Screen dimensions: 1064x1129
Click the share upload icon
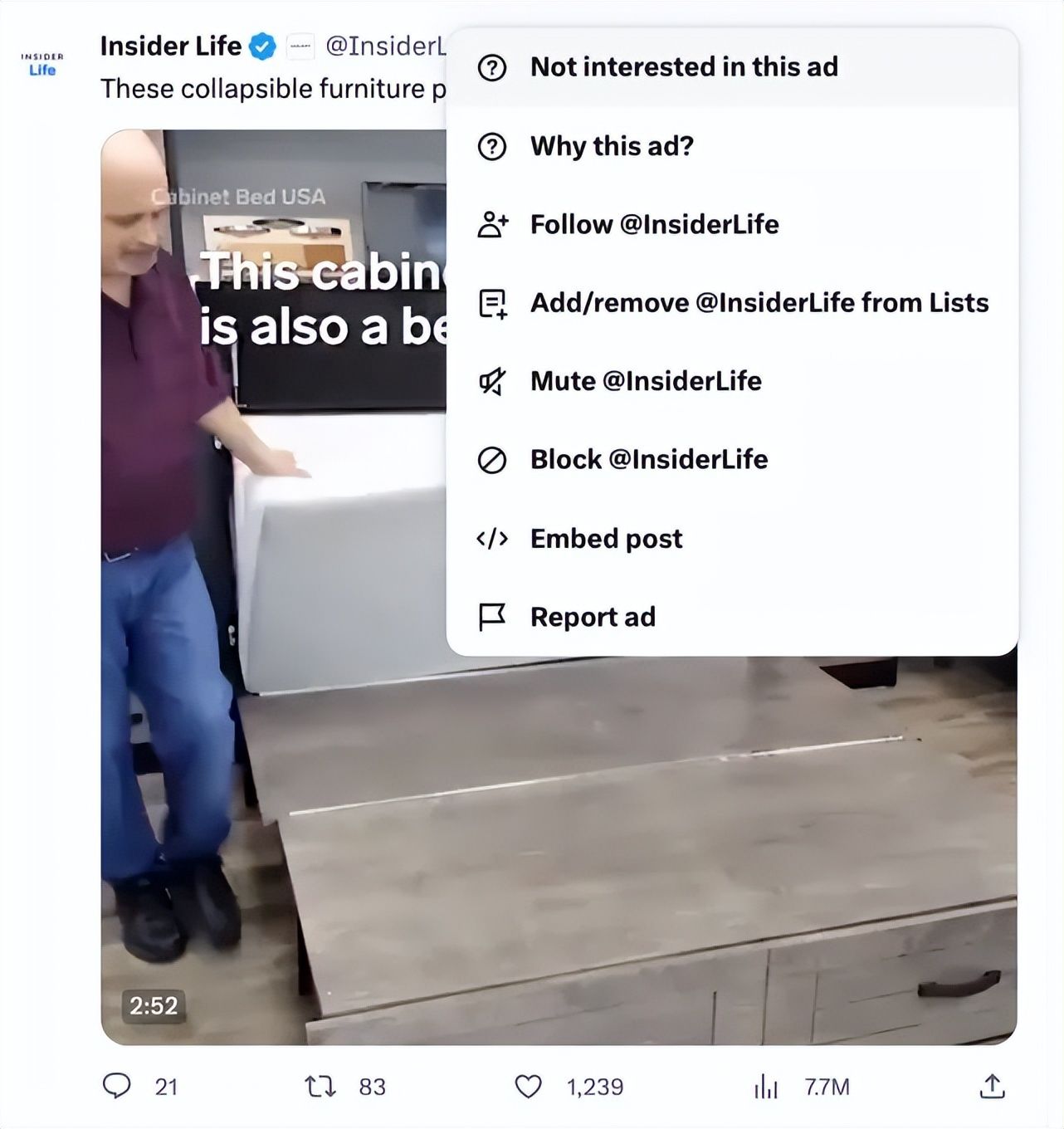coord(992,1086)
